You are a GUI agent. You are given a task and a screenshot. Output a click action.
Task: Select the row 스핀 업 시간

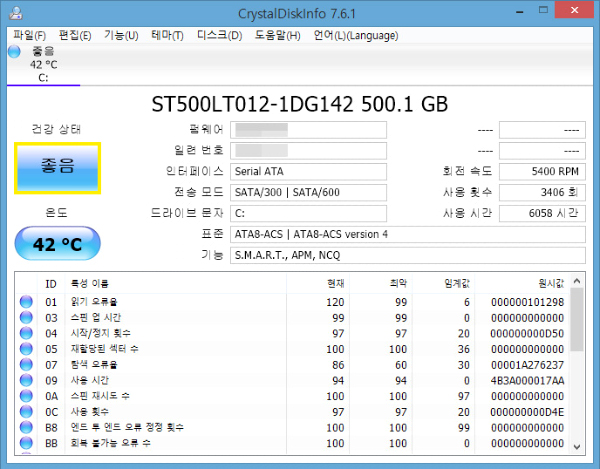point(293,318)
